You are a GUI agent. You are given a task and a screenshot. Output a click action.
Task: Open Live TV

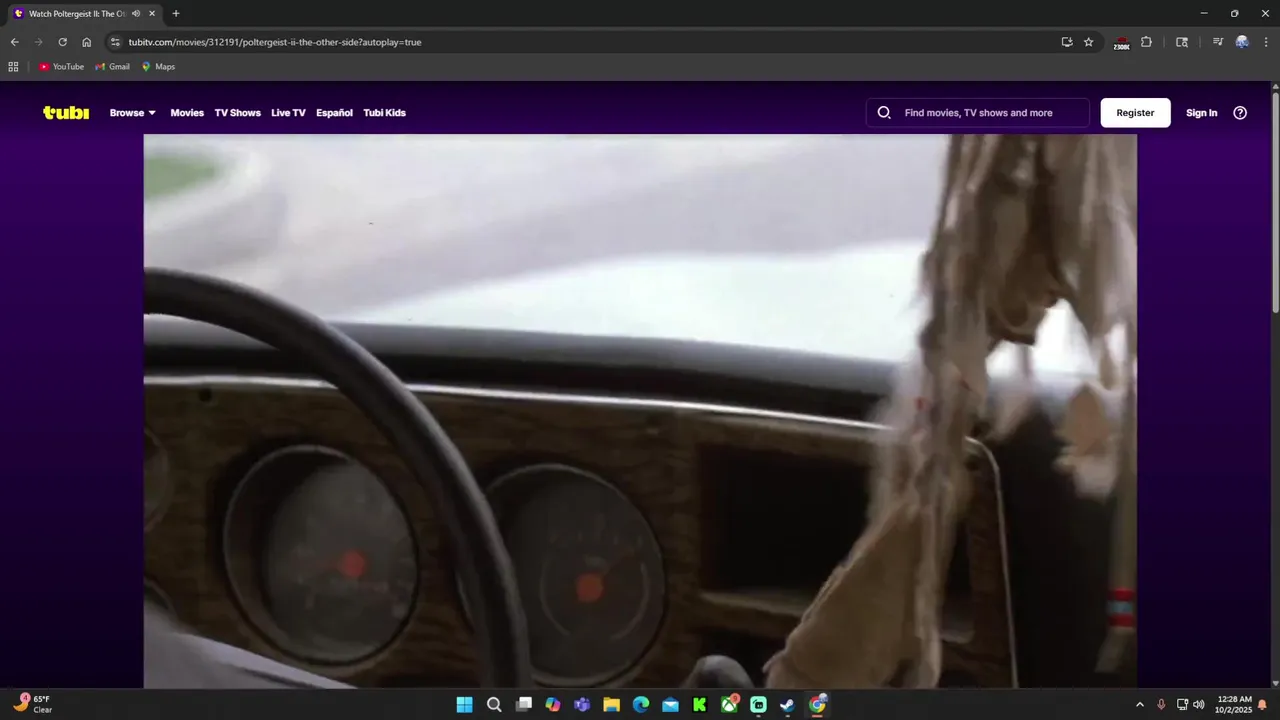point(288,113)
